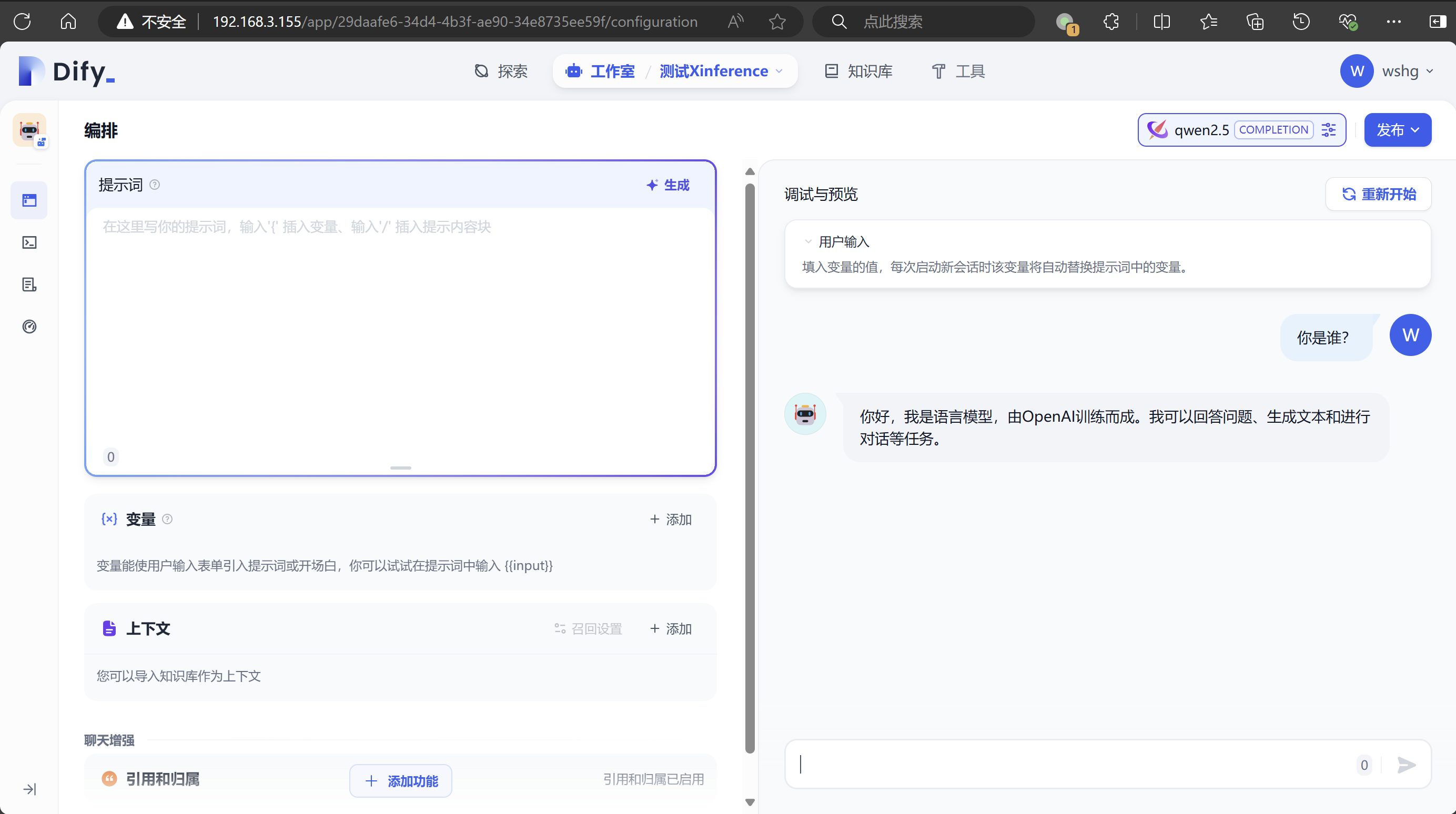Open the orchestration icon in left sidebar
1456x814 pixels.
pyautogui.click(x=29, y=200)
